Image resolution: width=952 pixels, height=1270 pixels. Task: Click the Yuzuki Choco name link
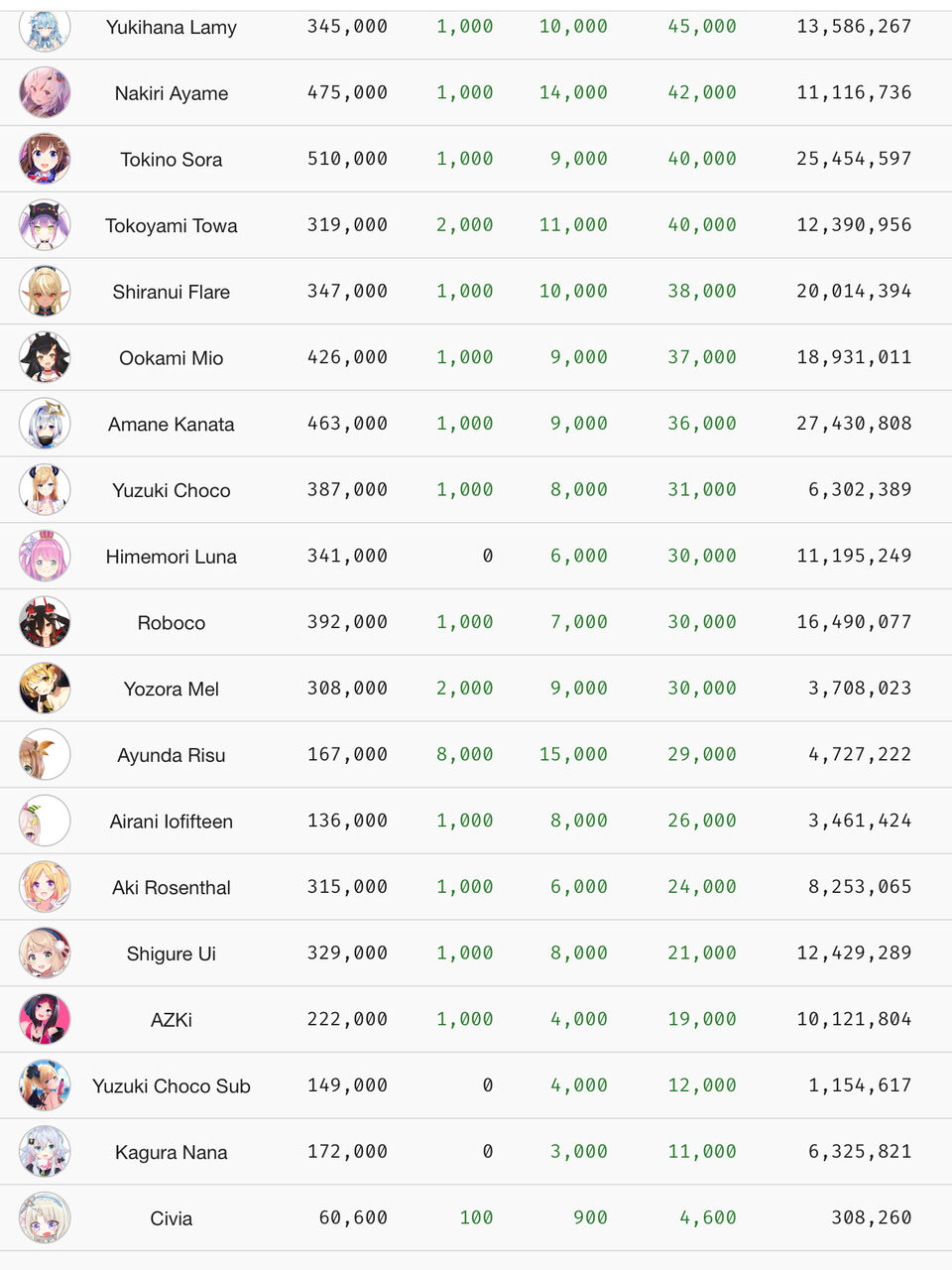coord(172,490)
